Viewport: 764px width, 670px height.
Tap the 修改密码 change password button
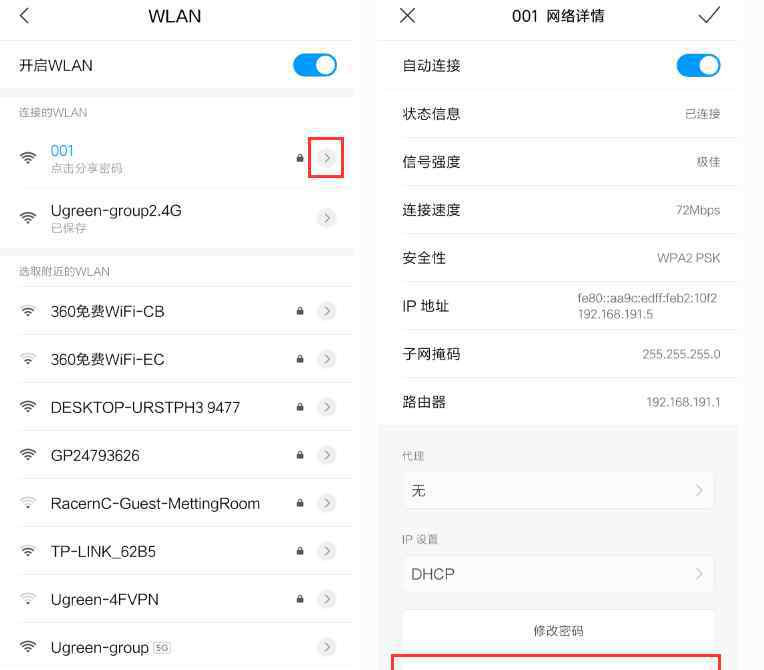point(558,631)
